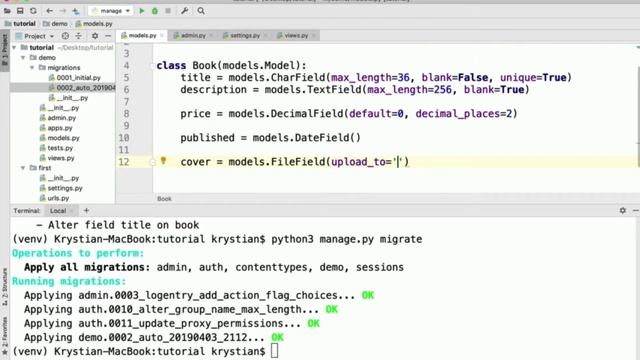Select __init__.py inside migrations

point(68,98)
